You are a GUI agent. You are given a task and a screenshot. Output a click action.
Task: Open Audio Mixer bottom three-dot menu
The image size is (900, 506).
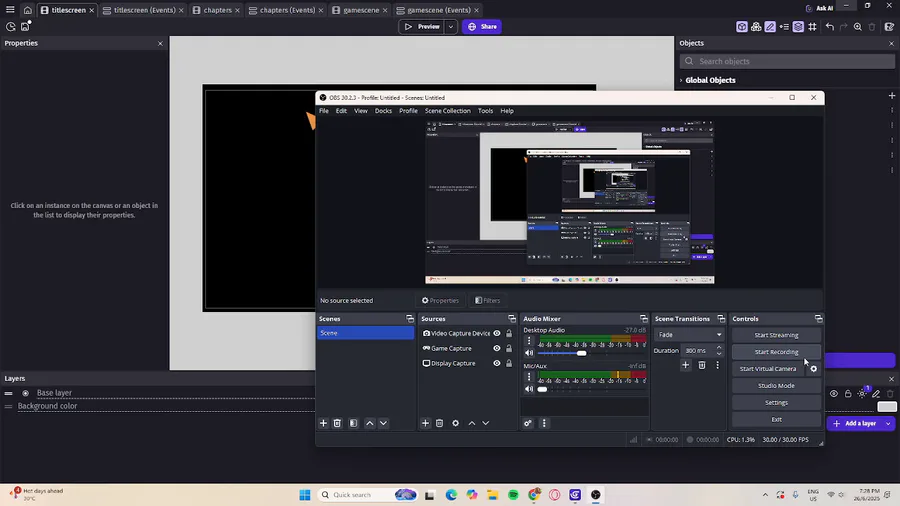click(544, 423)
